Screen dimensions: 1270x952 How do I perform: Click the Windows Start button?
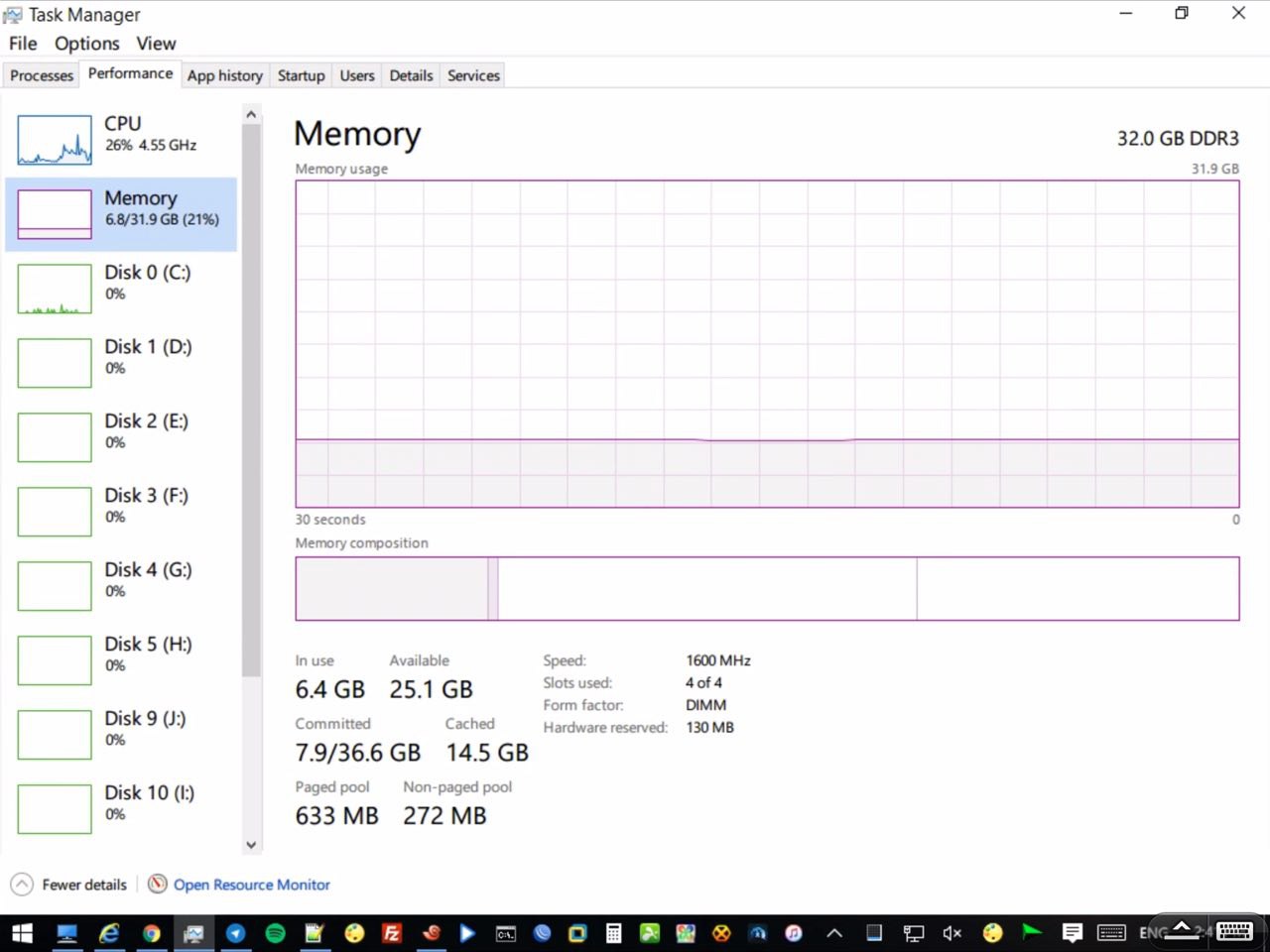click(22, 933)
